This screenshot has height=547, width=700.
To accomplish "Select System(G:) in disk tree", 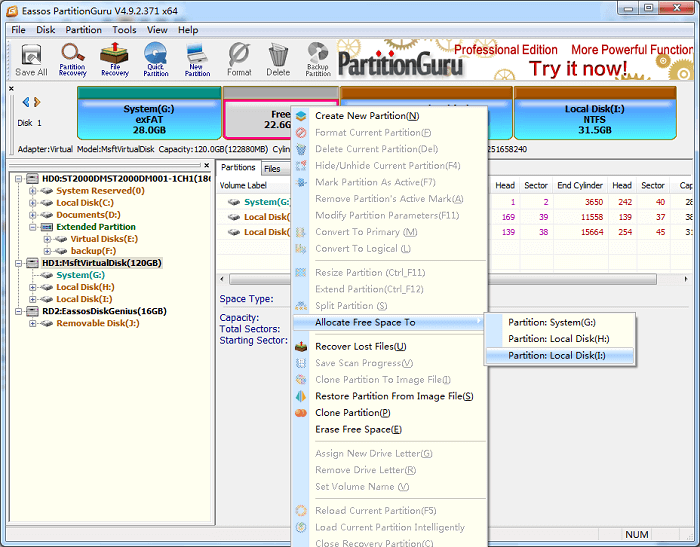I will [80, 275].
